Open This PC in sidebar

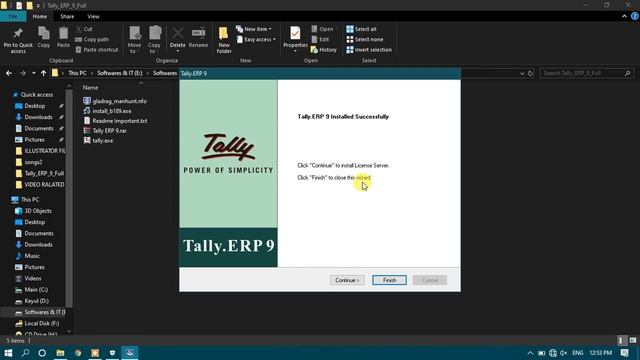click(x=26, y=200)
